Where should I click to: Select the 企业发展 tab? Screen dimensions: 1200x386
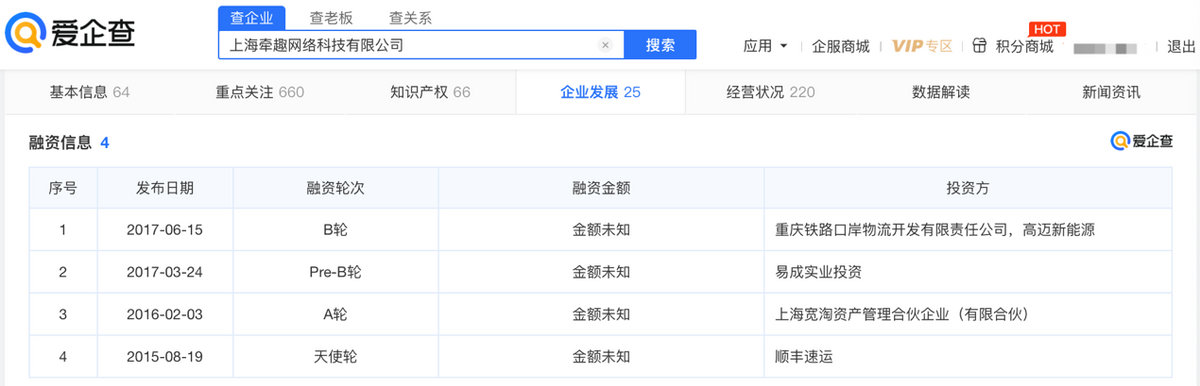[600, 92]
